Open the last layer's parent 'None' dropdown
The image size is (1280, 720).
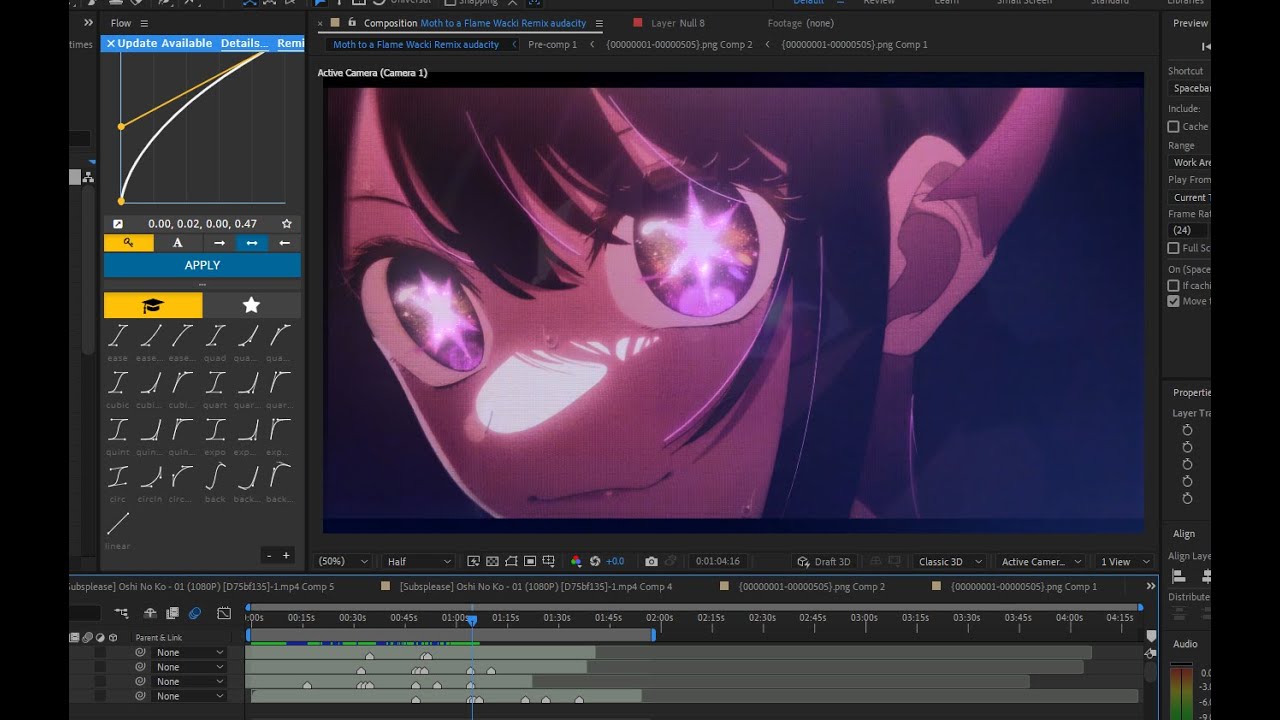tap(190, 696)
